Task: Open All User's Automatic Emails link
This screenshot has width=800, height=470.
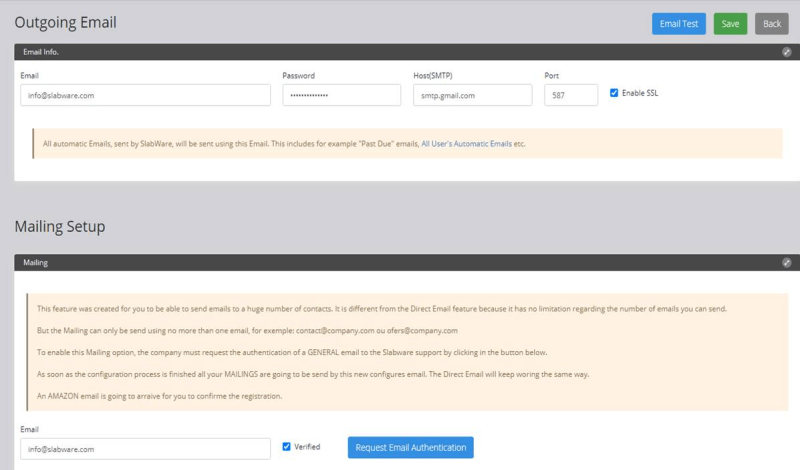Action: point(466,144)
